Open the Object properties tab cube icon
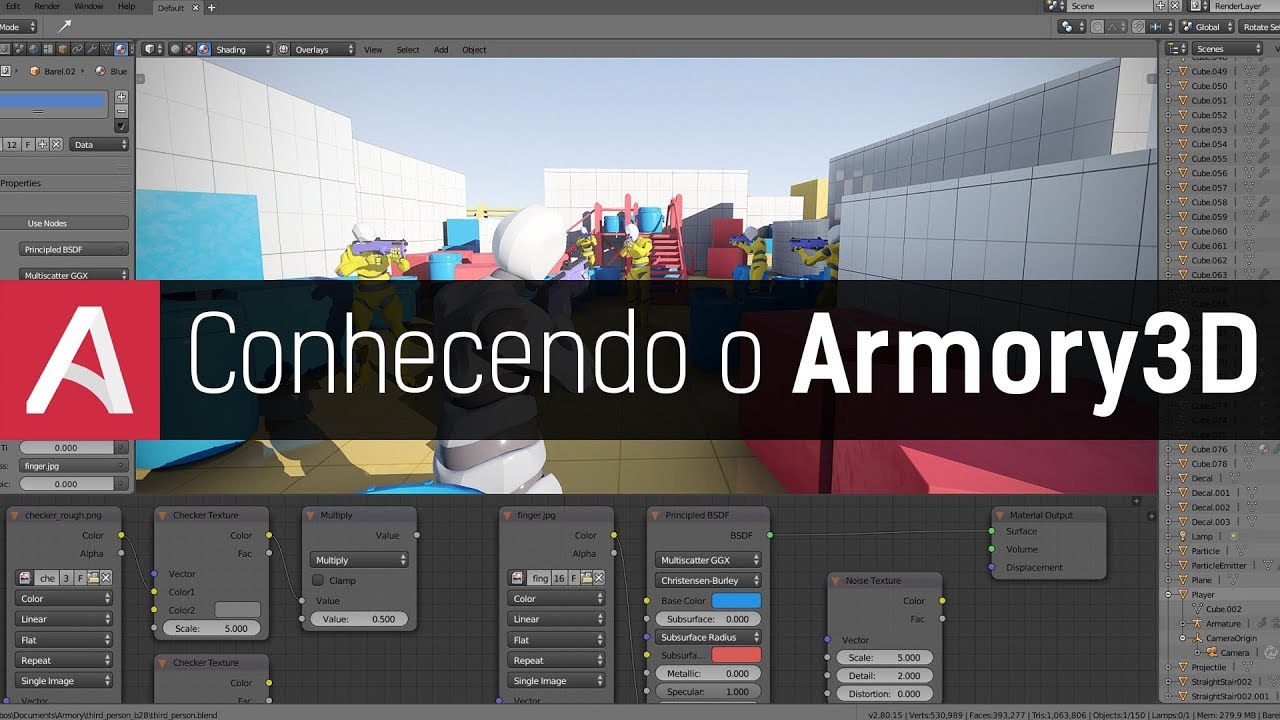Screen dimensions: 1280x720 tap(62, 49)
